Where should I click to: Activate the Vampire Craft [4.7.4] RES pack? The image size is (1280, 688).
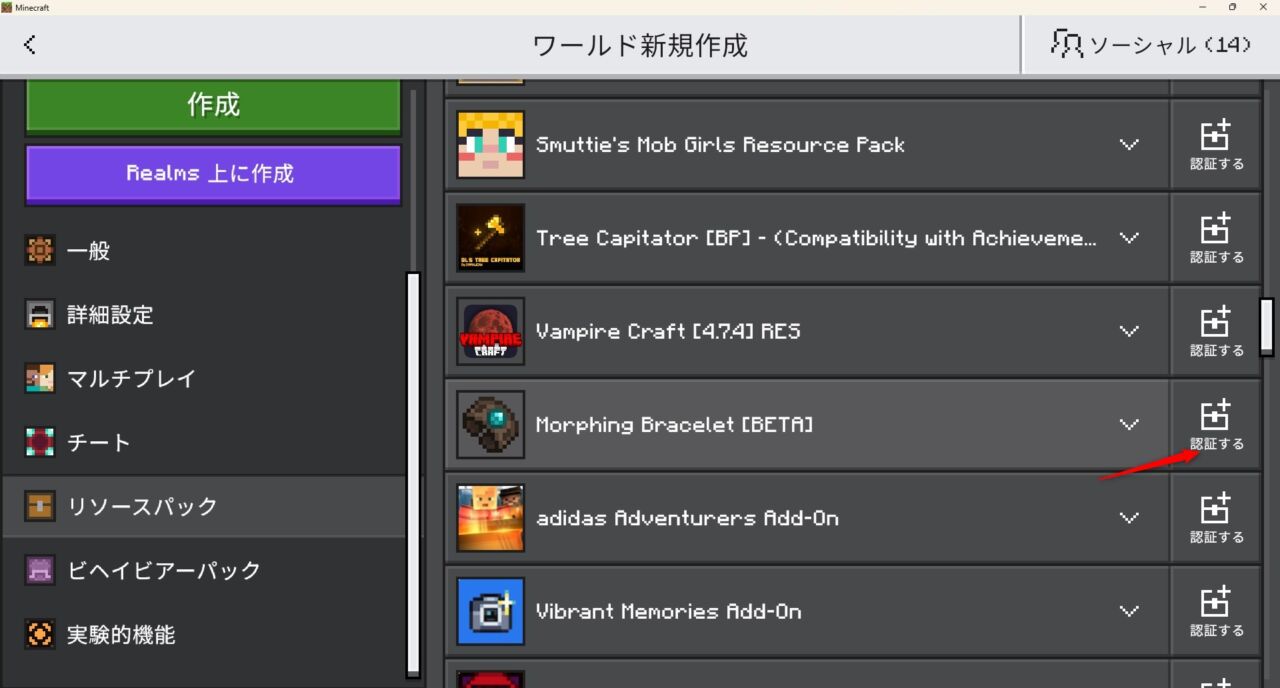coord(1216,331)
